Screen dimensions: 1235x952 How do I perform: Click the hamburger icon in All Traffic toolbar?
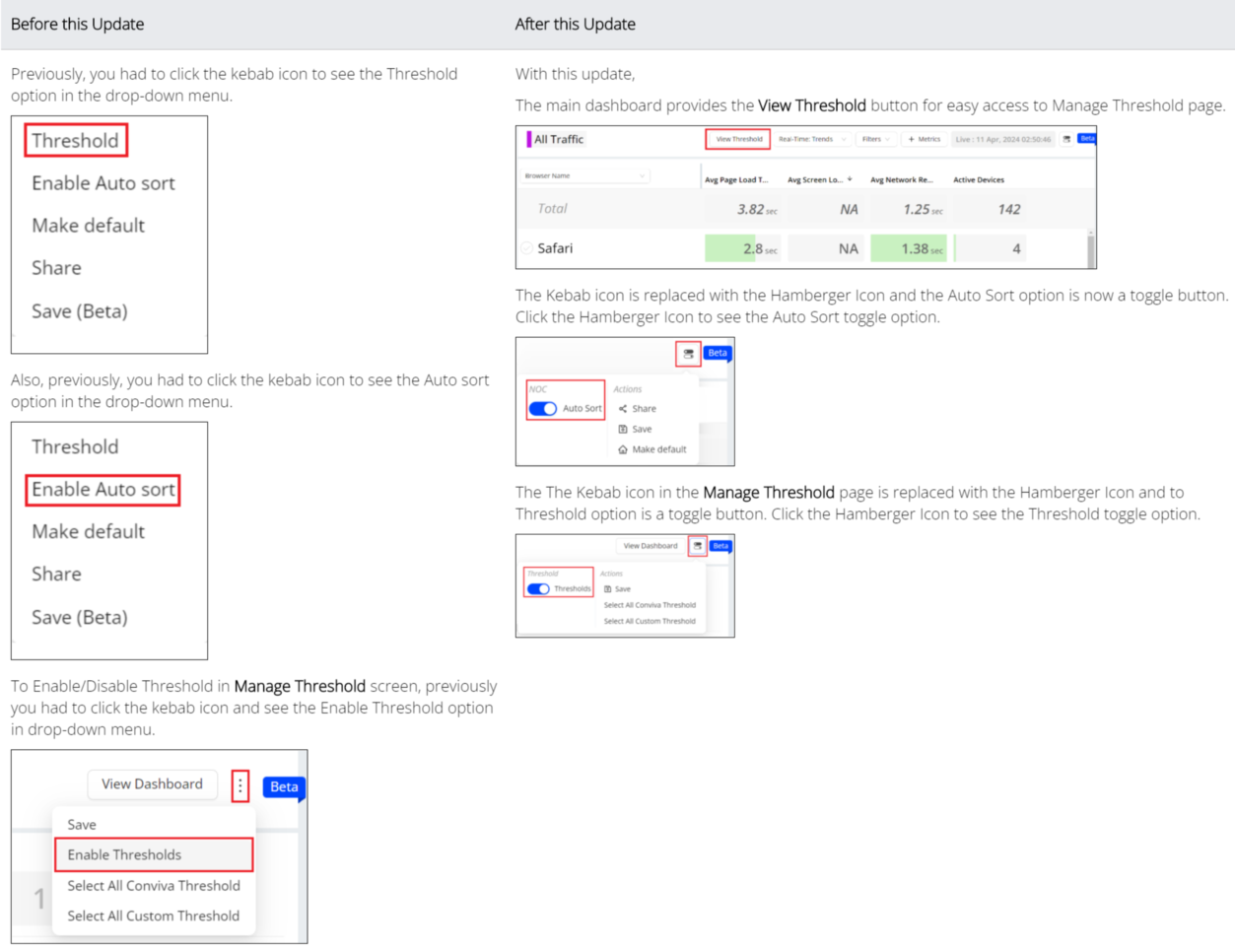(1066, 139)
